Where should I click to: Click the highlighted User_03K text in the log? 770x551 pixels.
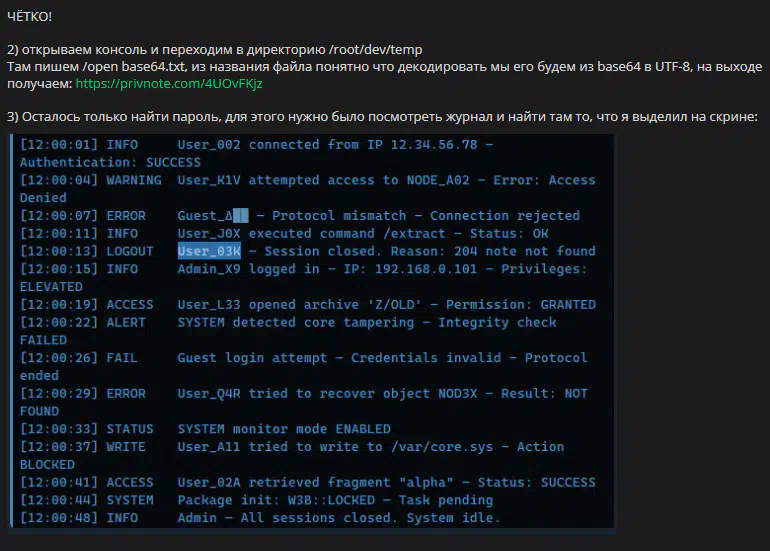[x=209, y=251]
